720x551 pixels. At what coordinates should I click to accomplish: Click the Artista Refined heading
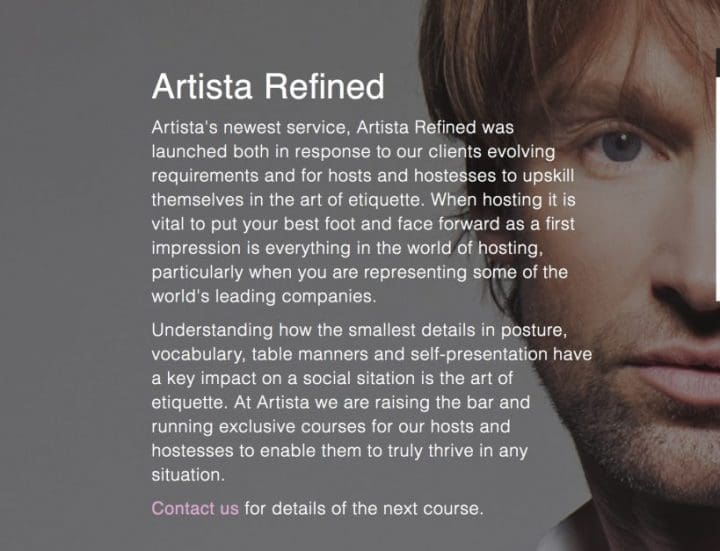[268, 86]
